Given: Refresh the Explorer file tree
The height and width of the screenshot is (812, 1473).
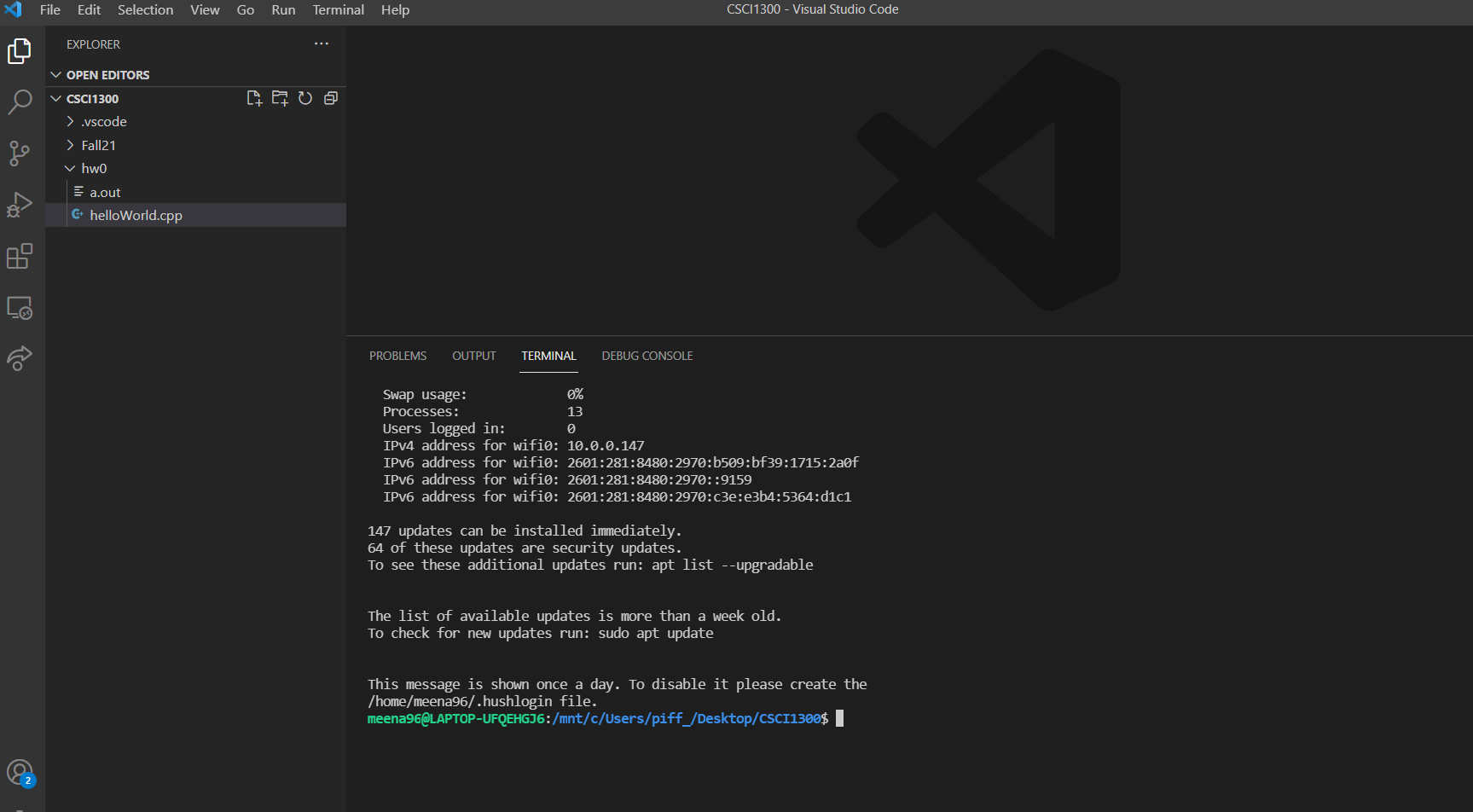Looking at the screenshot, I should coord(305,98).
